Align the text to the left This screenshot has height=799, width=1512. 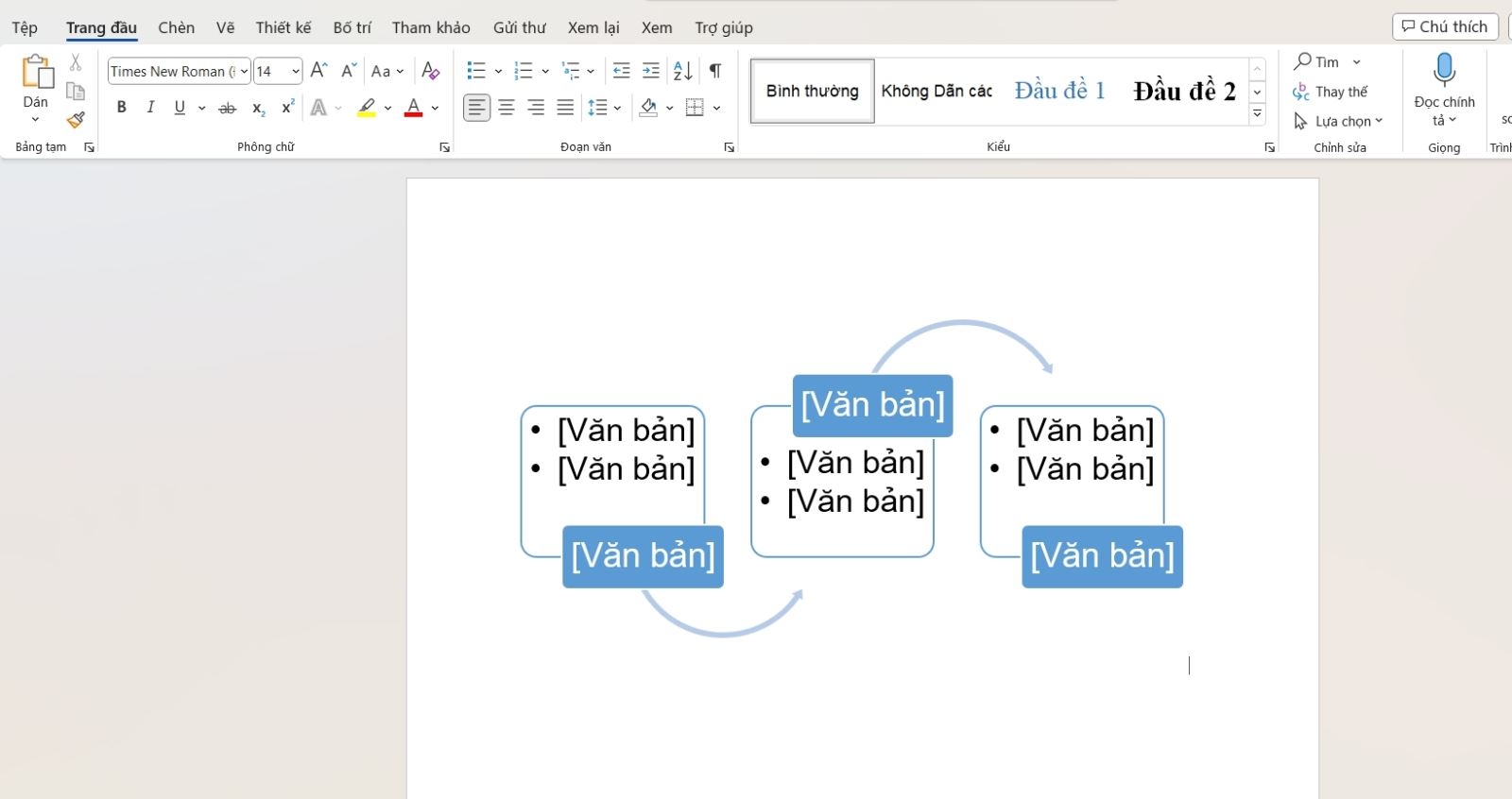476,108
